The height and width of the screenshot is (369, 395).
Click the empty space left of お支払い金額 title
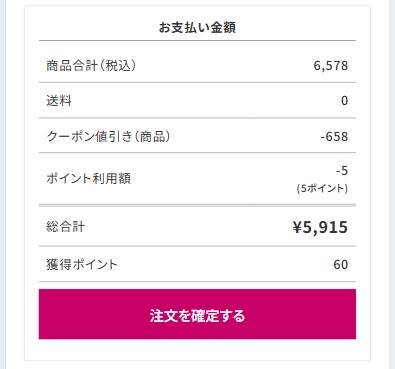pos(98,27)
